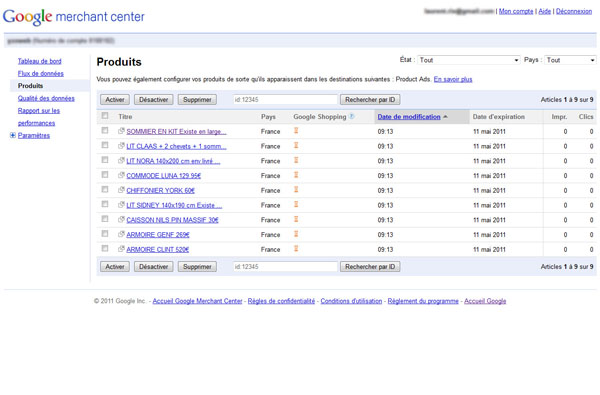Viewport: 600px width, 395px height.
Task: Open the Pays filter dropdown
Action: (571, 60)
